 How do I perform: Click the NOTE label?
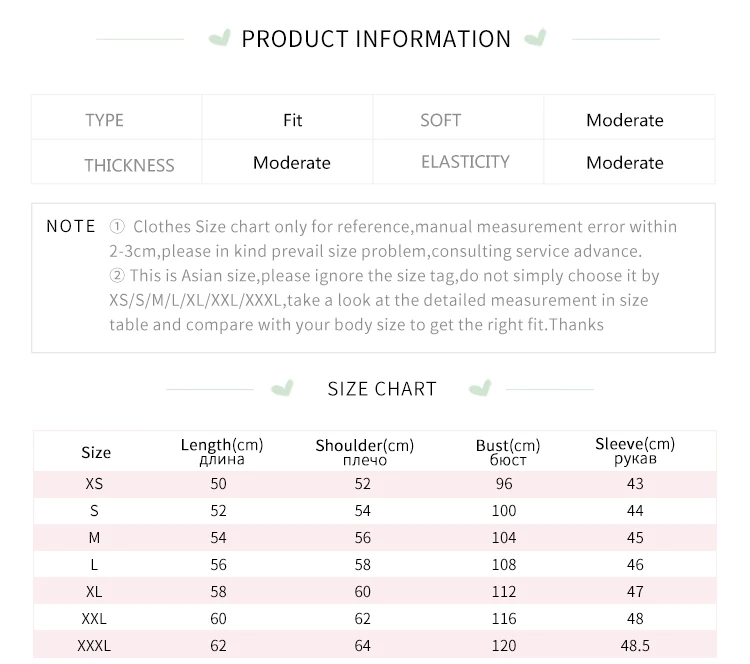71,227
